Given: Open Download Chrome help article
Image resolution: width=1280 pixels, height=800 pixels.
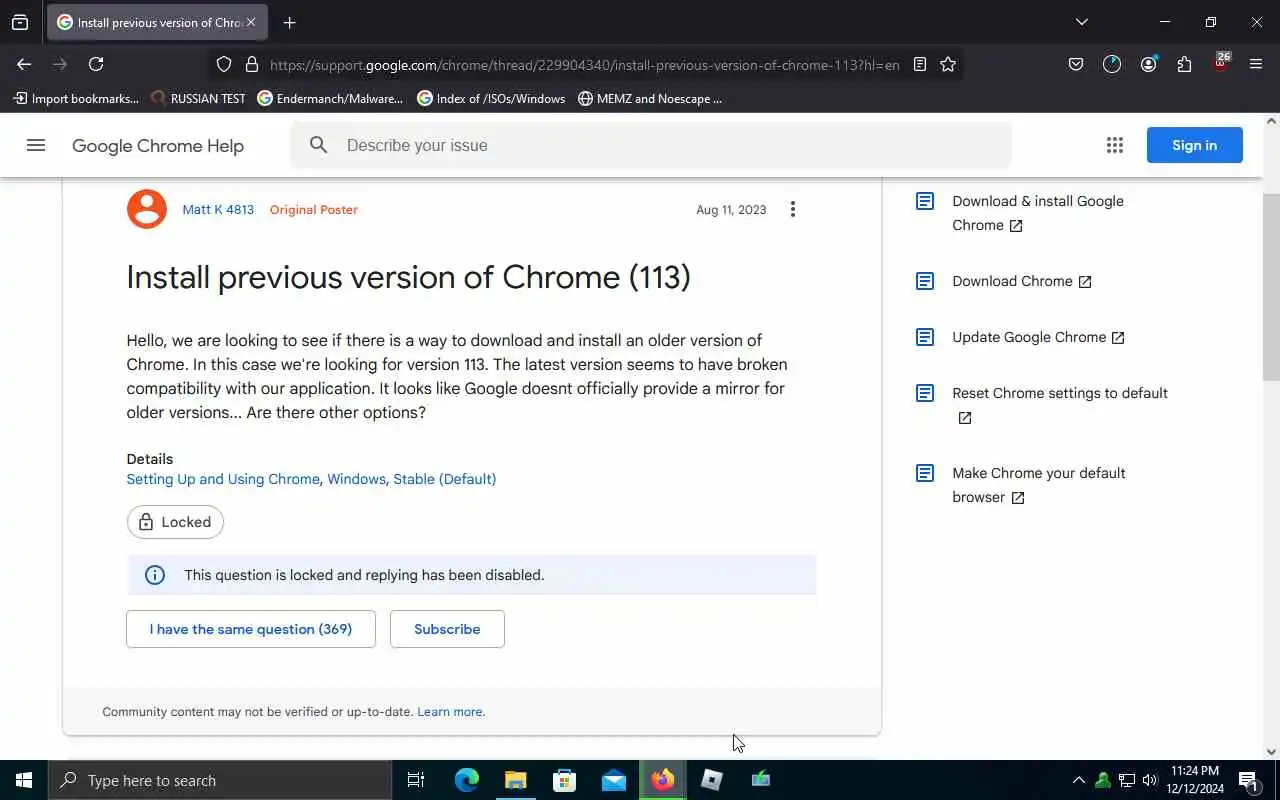Looking at the screenshot, I should tap(1021, 281).
